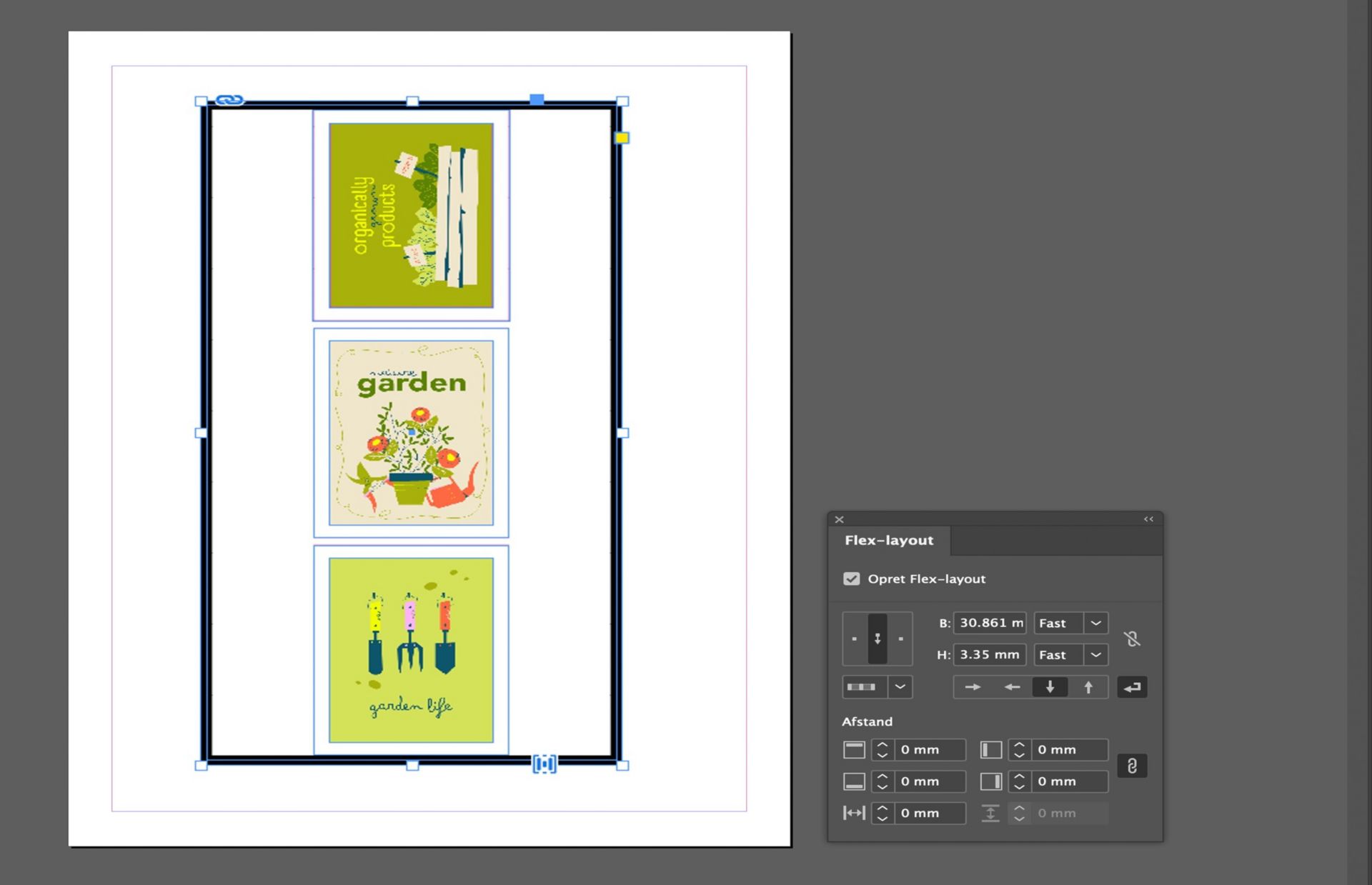
Task: Select center in the alignment proxy widget
Action: point(878,638)
